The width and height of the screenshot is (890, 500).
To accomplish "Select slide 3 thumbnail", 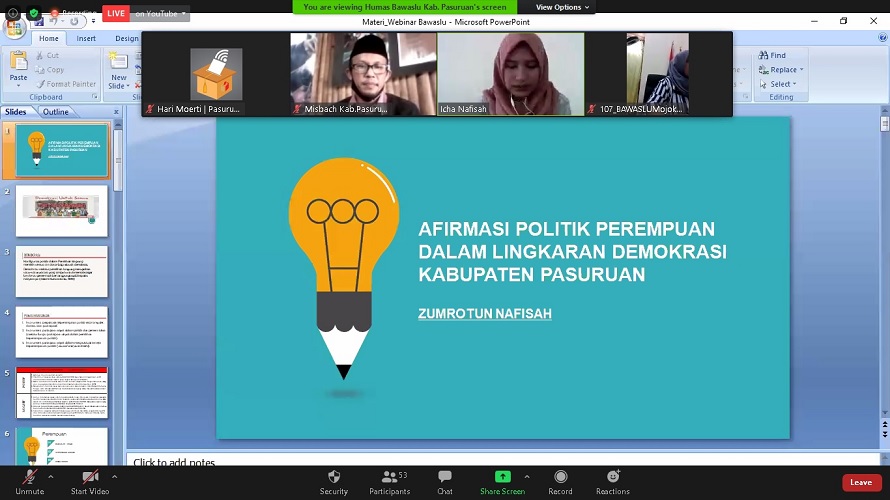I will point(61,271).
